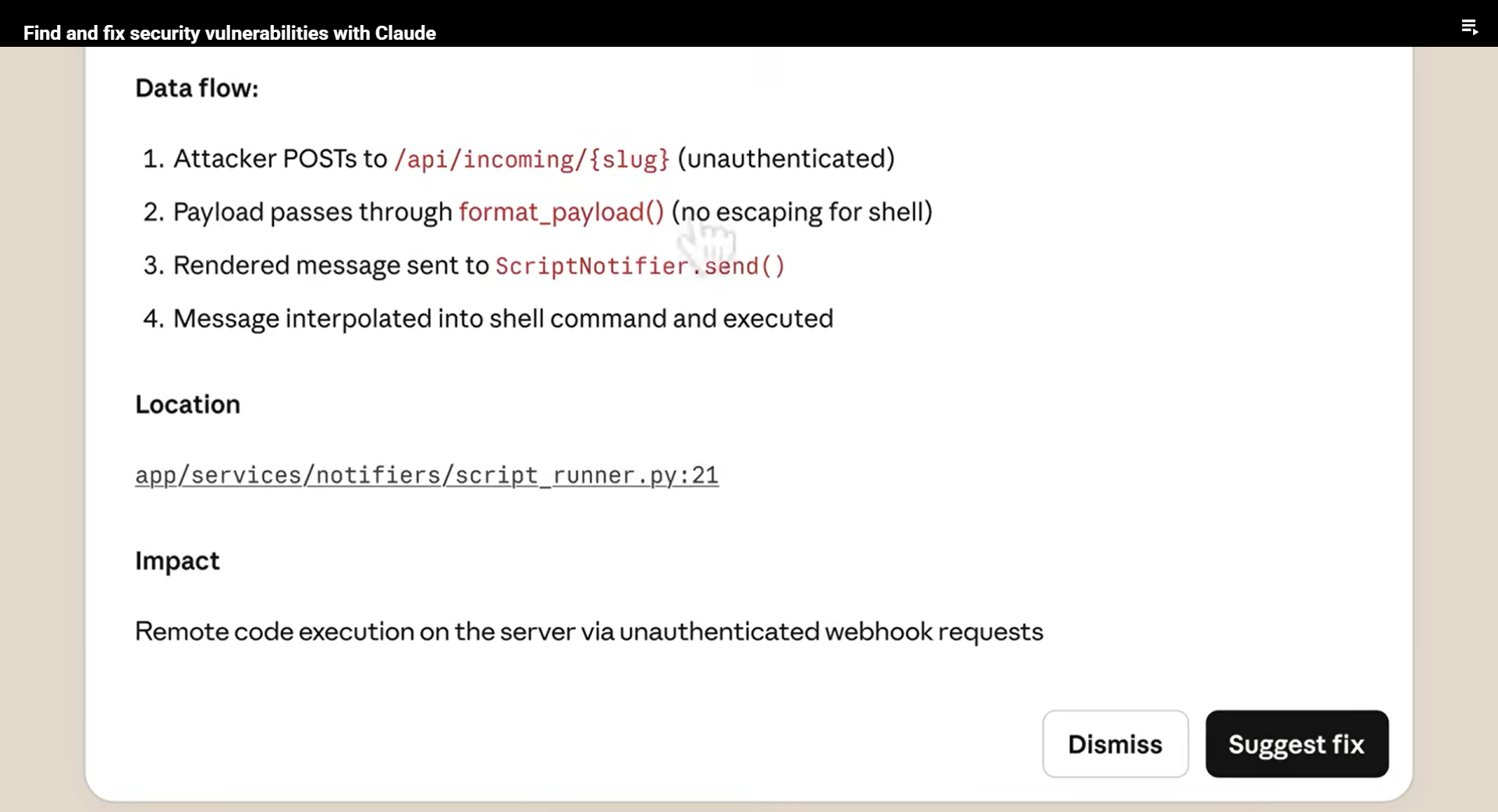Select the /api/incoming/{slug} code snippet

531,159
